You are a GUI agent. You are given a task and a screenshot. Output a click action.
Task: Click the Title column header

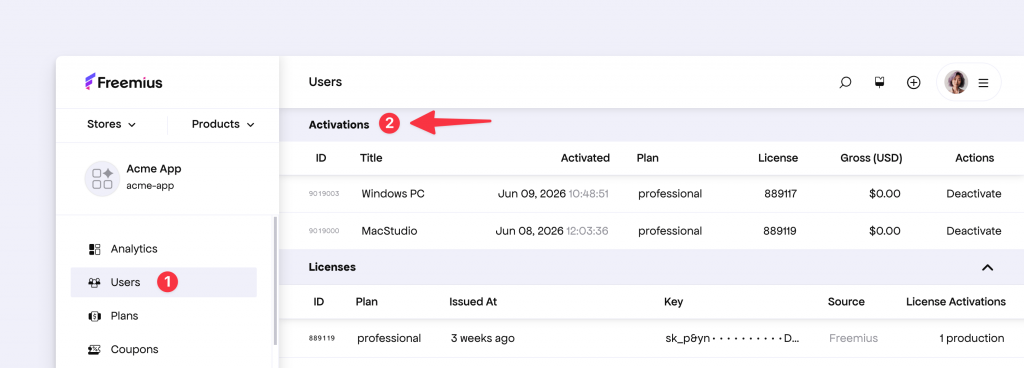click(371, 158)
